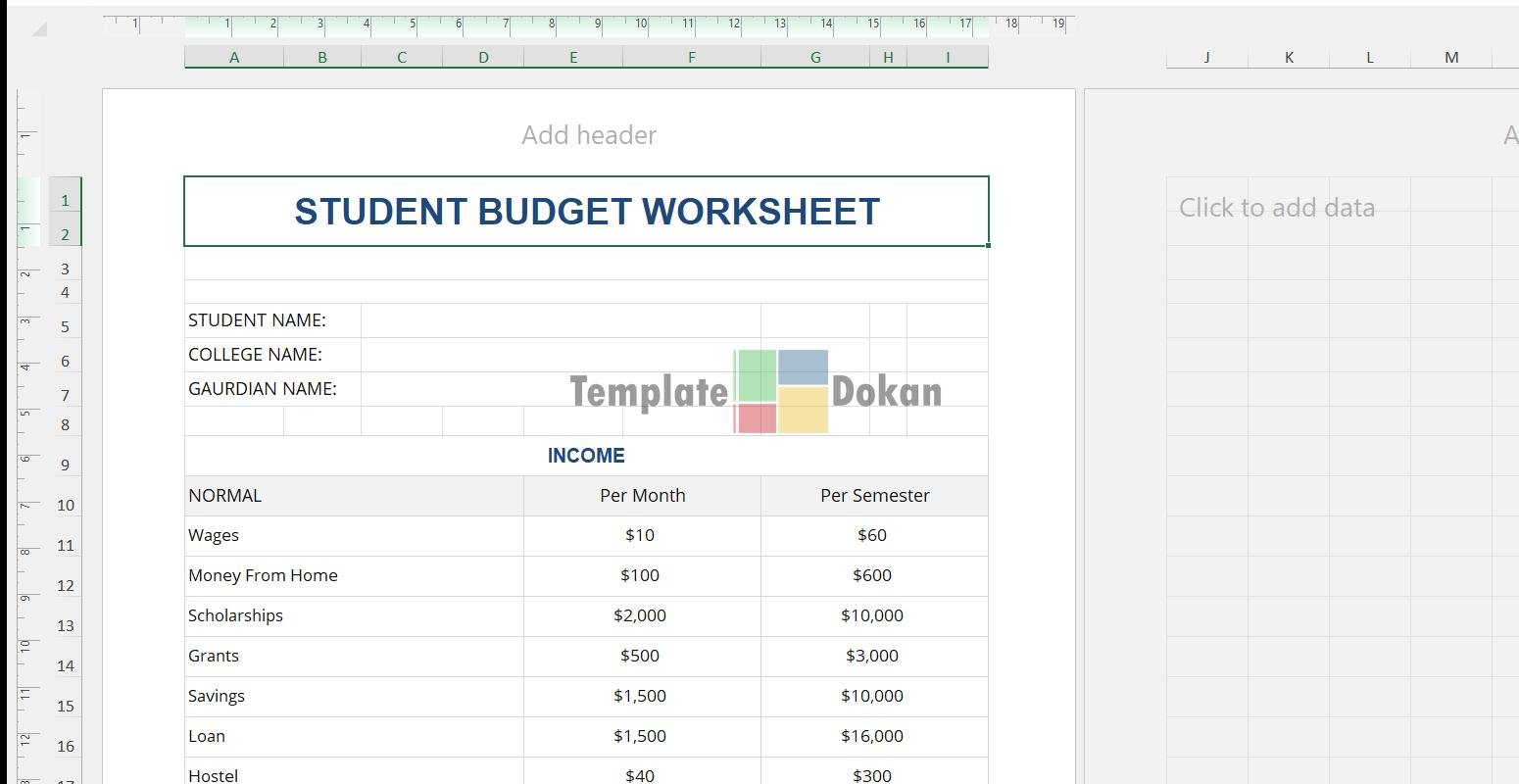The height and width of the screenshot is (784, 1519).
Task: Select the Student Budget Worksheet title cell
Action: click(586, 212)
